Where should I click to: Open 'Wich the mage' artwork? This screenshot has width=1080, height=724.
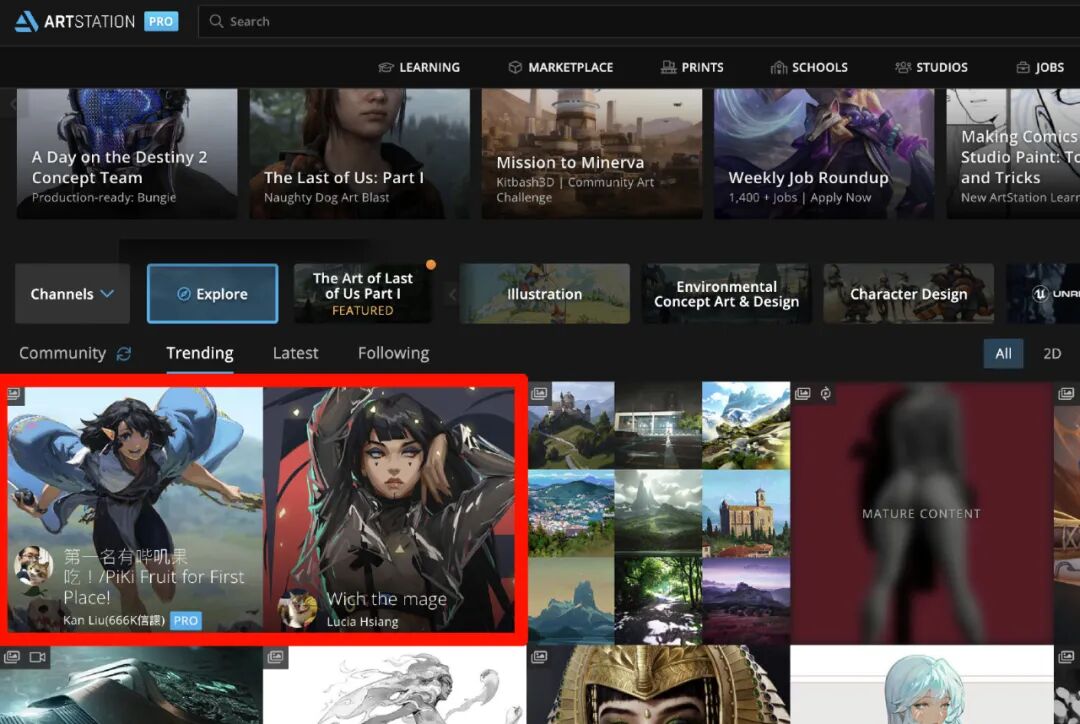389,509
